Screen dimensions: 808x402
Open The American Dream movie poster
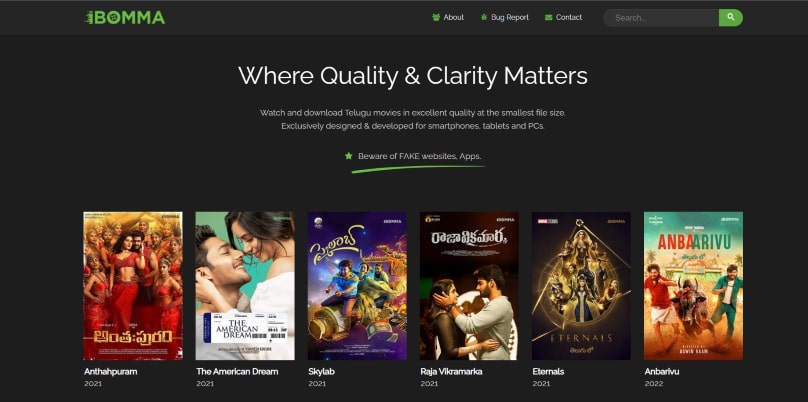pos(245,286)
